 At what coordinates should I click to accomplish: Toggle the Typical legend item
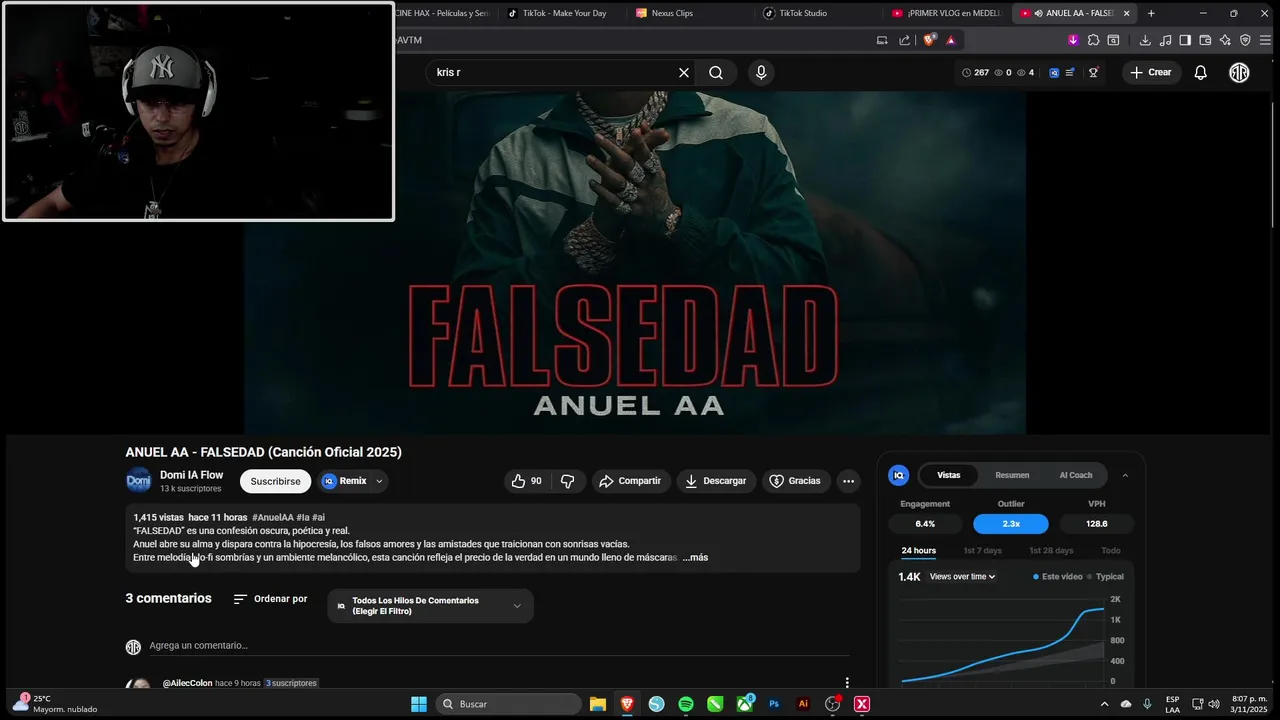point(1106,576)
